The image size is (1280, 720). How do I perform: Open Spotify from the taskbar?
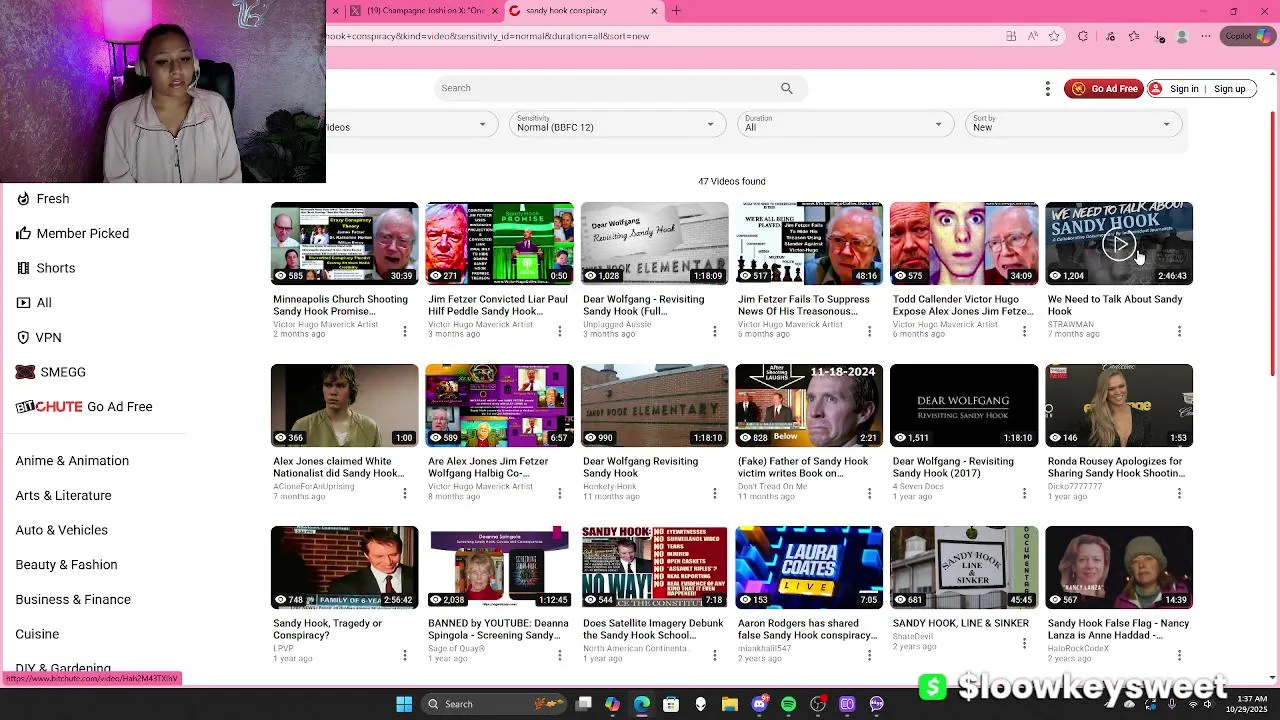tap(788, 704)
